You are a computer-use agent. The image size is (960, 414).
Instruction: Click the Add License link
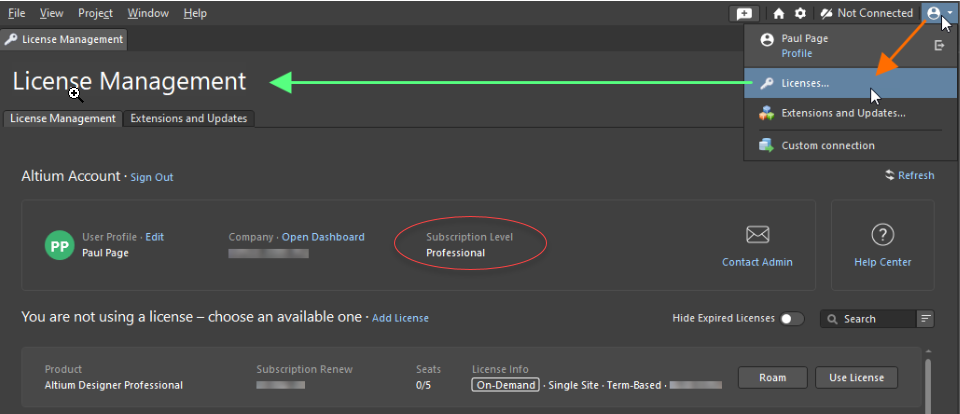(400, 318)
